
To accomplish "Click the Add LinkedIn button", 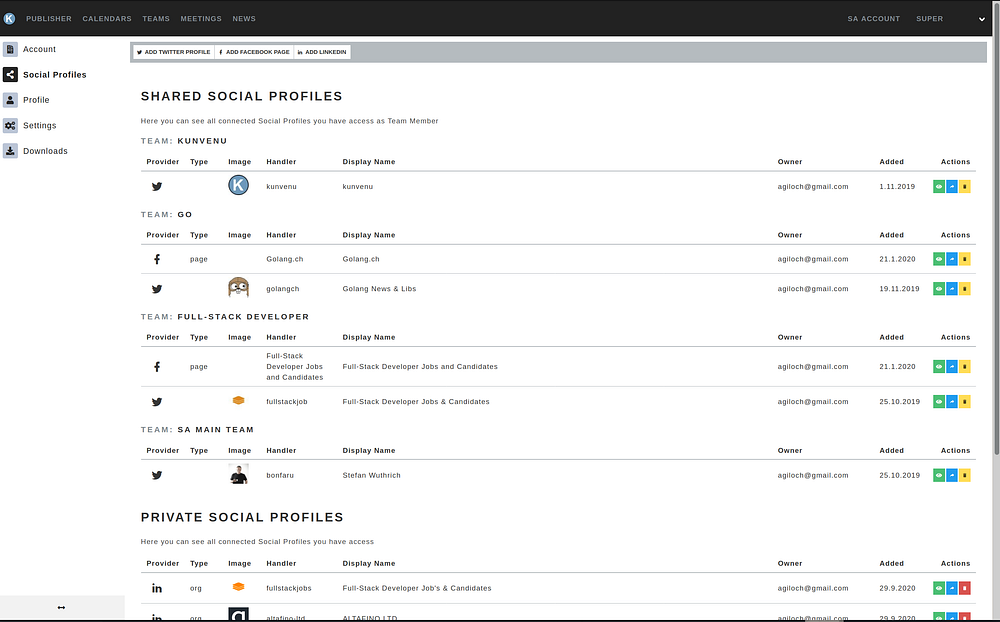I will [x=322, y=52].
